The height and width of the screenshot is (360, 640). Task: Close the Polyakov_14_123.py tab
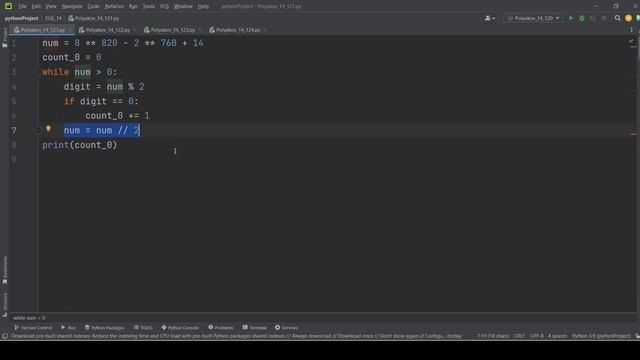200,30
